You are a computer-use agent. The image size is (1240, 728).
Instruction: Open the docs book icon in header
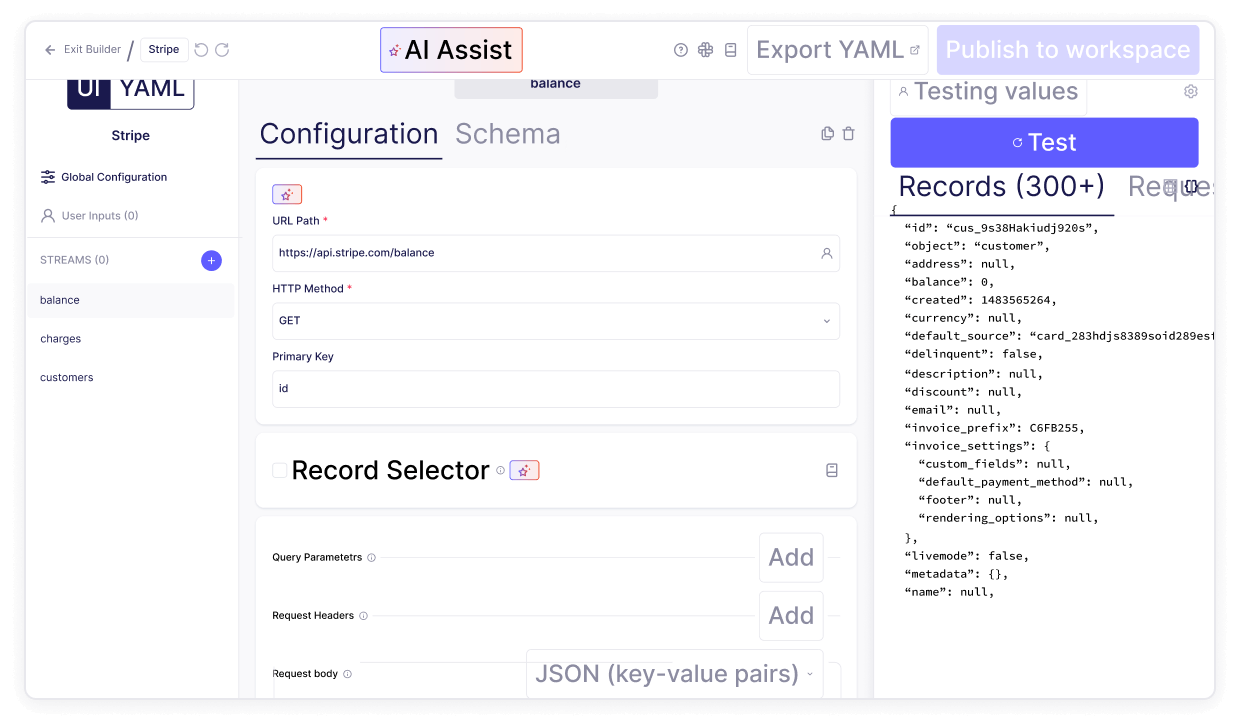coord(731,50)
